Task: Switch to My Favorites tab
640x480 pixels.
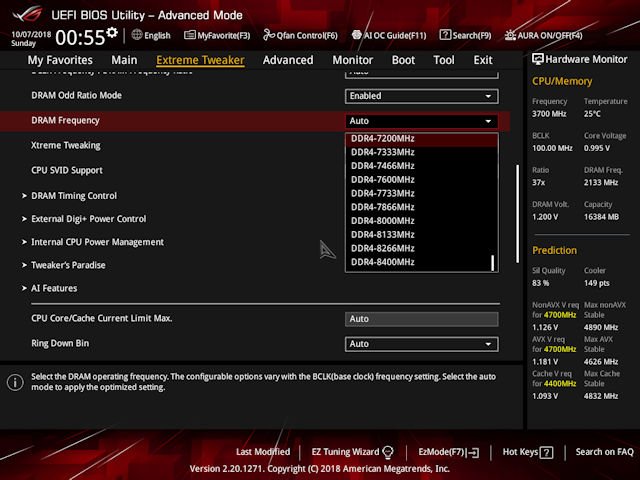Action: pos(60,60)
